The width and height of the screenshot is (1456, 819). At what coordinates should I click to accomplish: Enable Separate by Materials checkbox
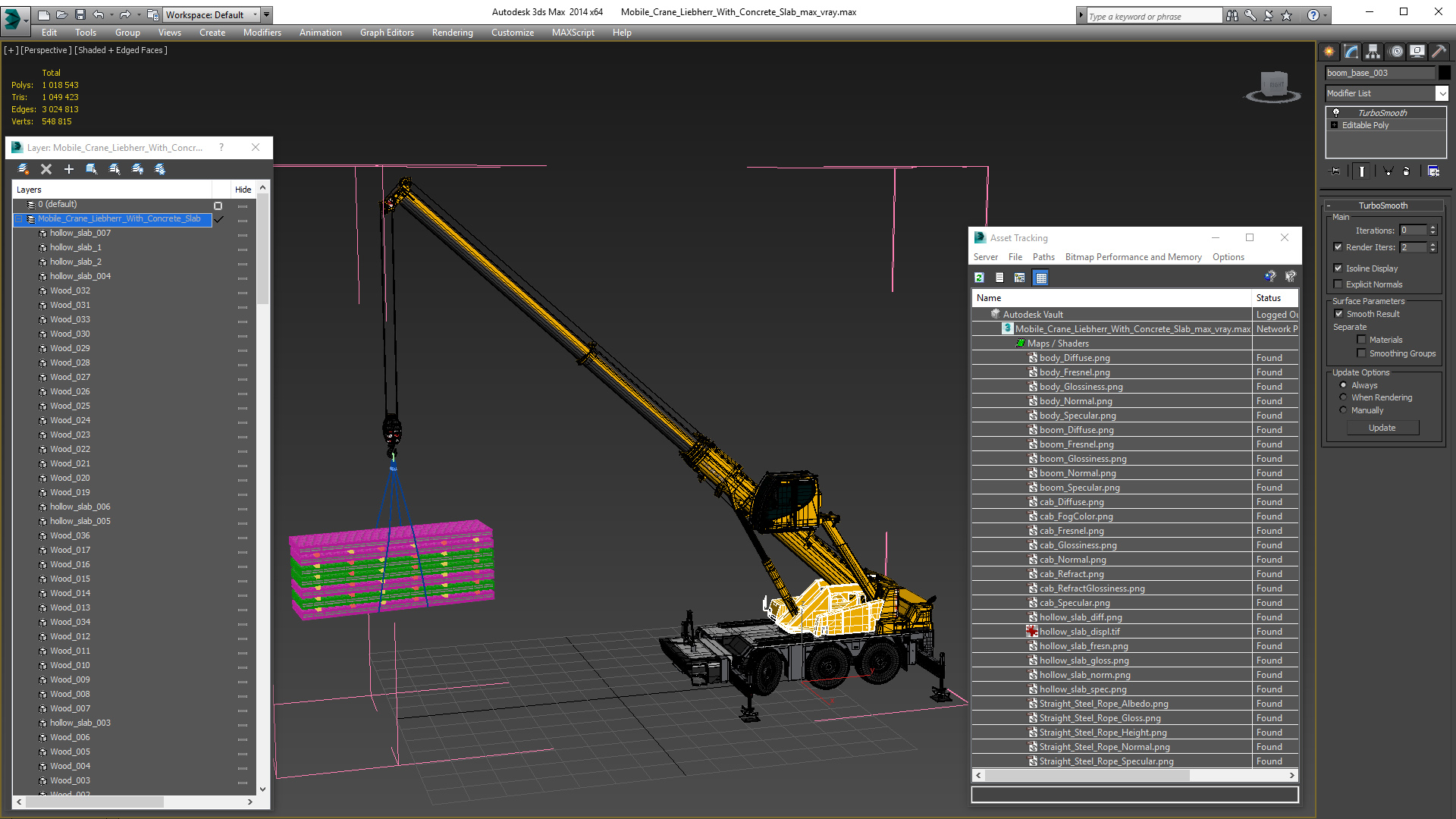tap(1361, 340)
